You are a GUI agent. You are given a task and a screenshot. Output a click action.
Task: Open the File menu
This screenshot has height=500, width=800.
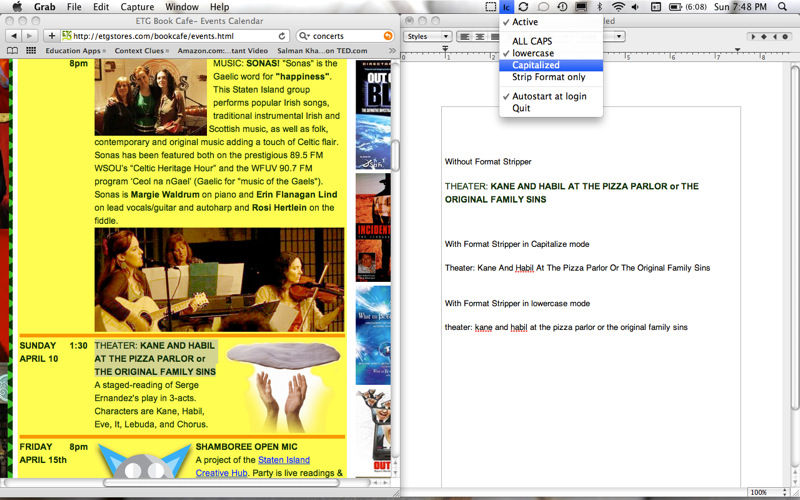(x=74, y=7)
